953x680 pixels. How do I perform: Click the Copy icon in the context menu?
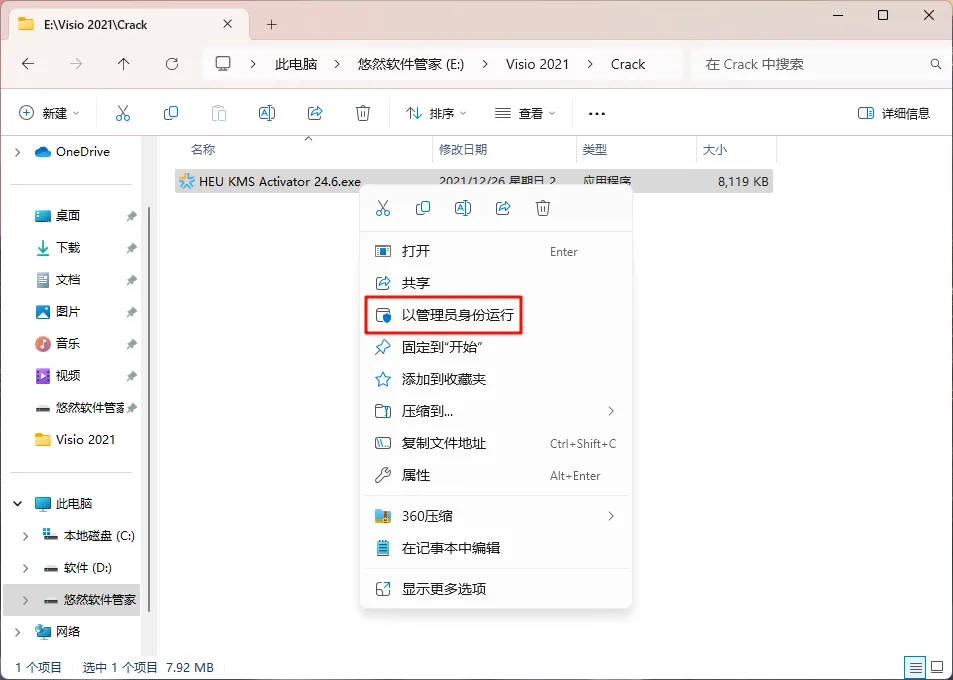(423, 208)
